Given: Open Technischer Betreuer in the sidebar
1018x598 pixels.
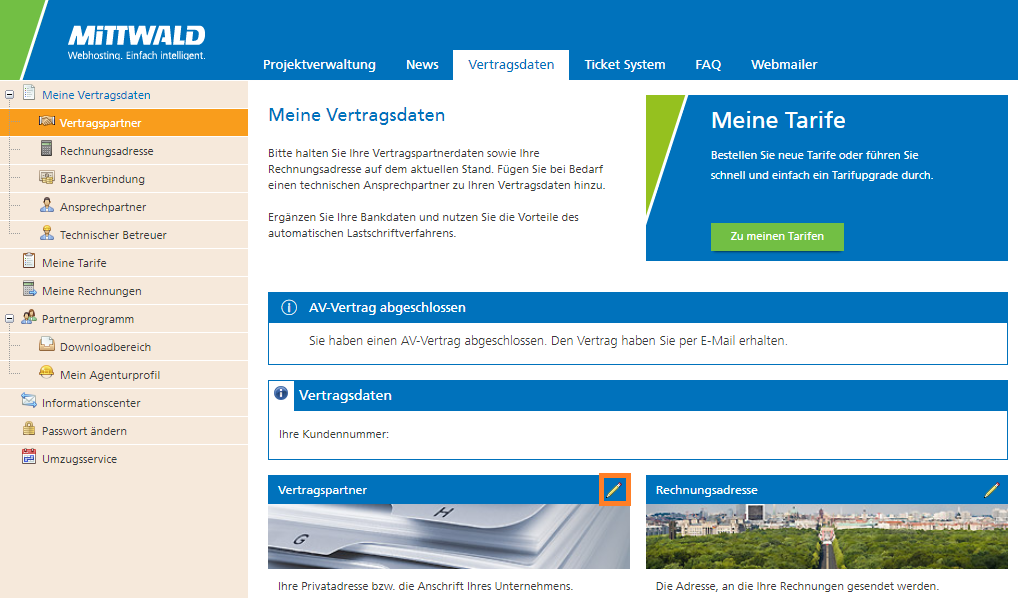Looking at the screenshot, I should (113, 234).
